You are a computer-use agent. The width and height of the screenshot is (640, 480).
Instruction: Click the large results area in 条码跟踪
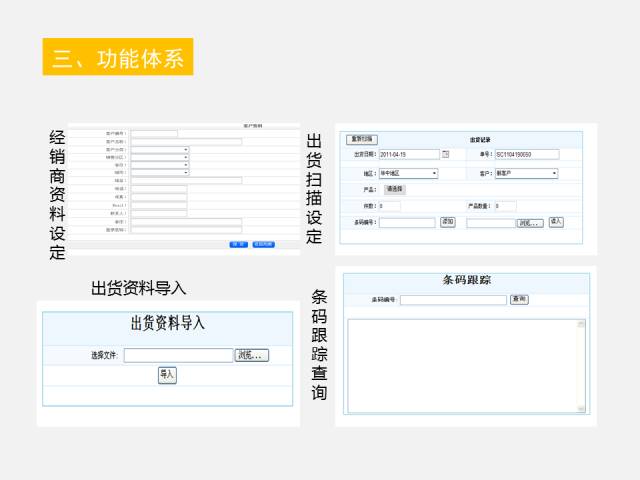[x=466, y=365]
